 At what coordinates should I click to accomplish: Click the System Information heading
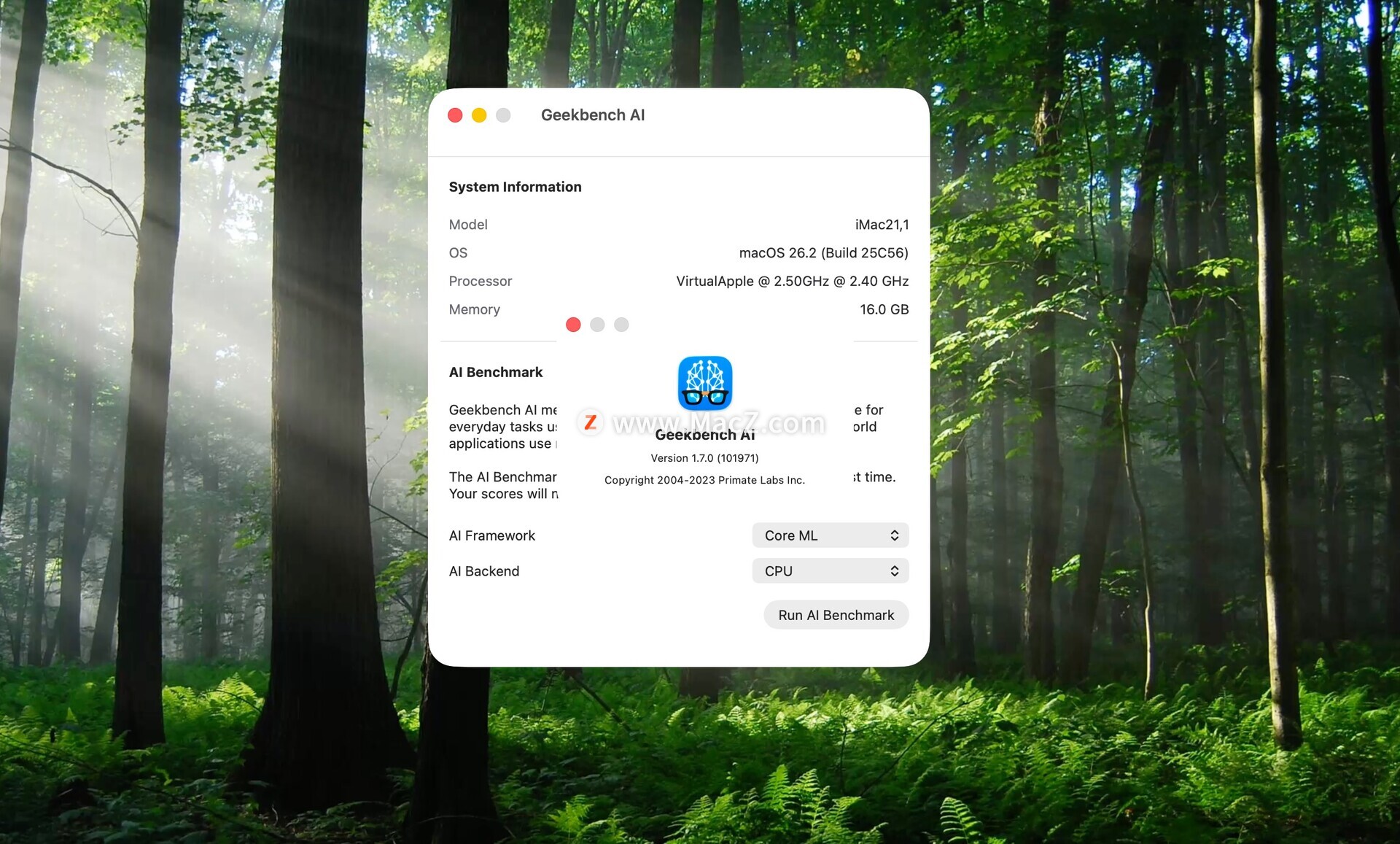[515, 187]
